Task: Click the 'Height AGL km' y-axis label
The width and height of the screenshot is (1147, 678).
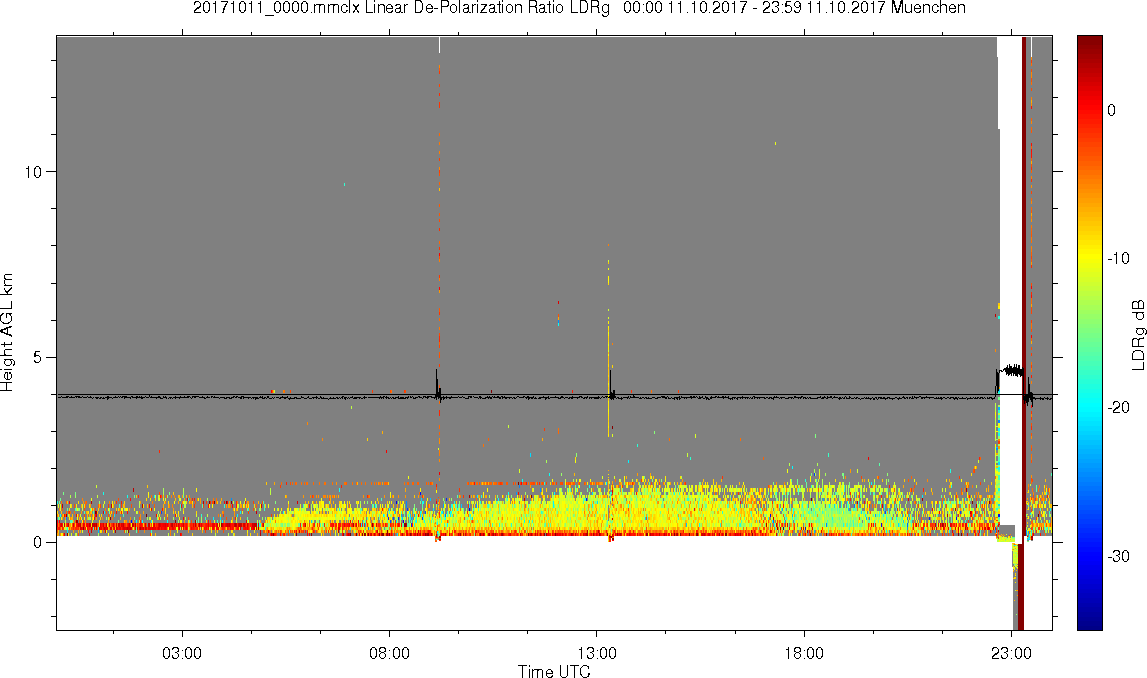Action: [7, 332]
